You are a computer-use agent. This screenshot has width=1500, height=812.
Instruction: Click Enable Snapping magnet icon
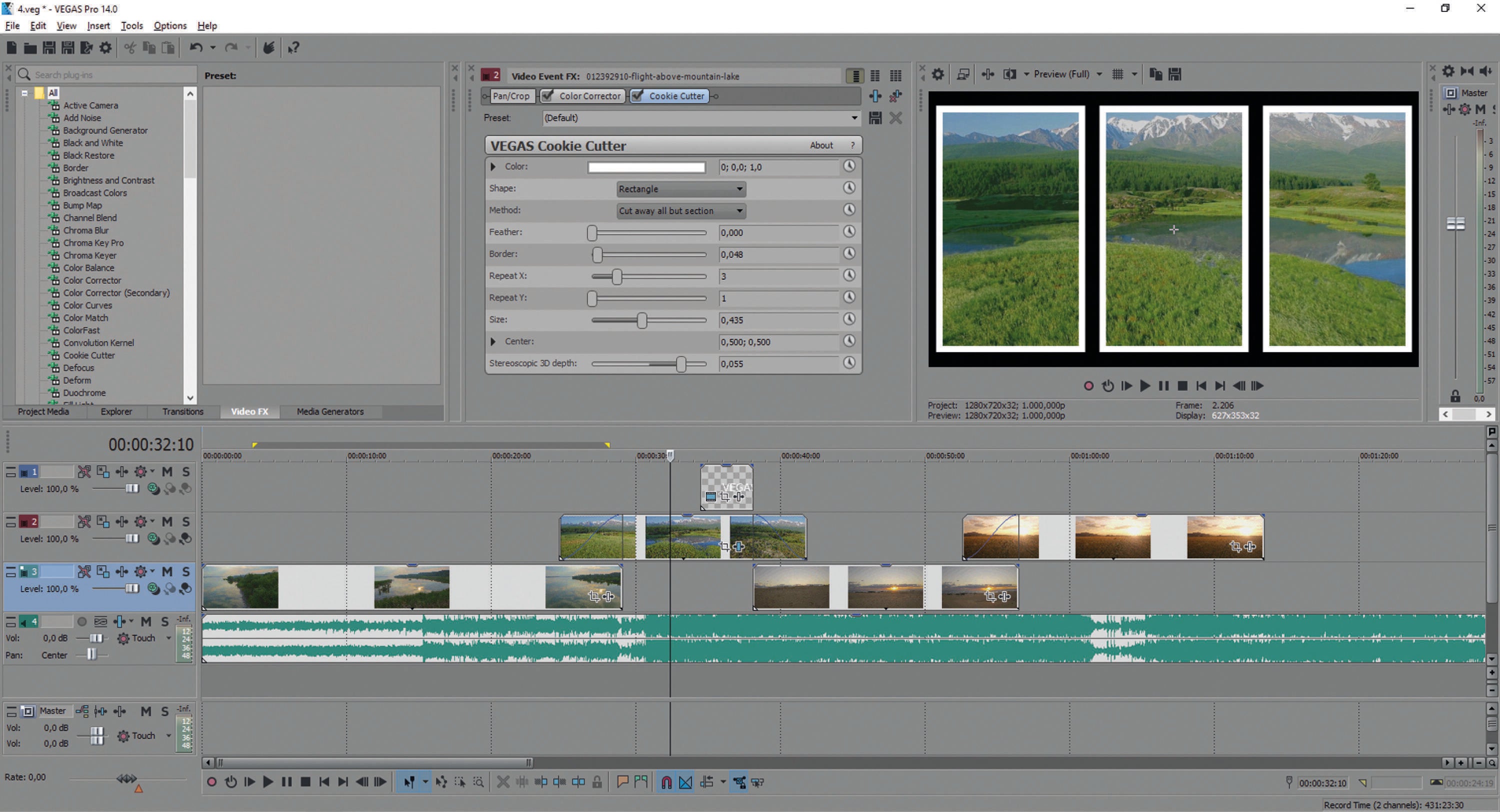click(666, 783)
